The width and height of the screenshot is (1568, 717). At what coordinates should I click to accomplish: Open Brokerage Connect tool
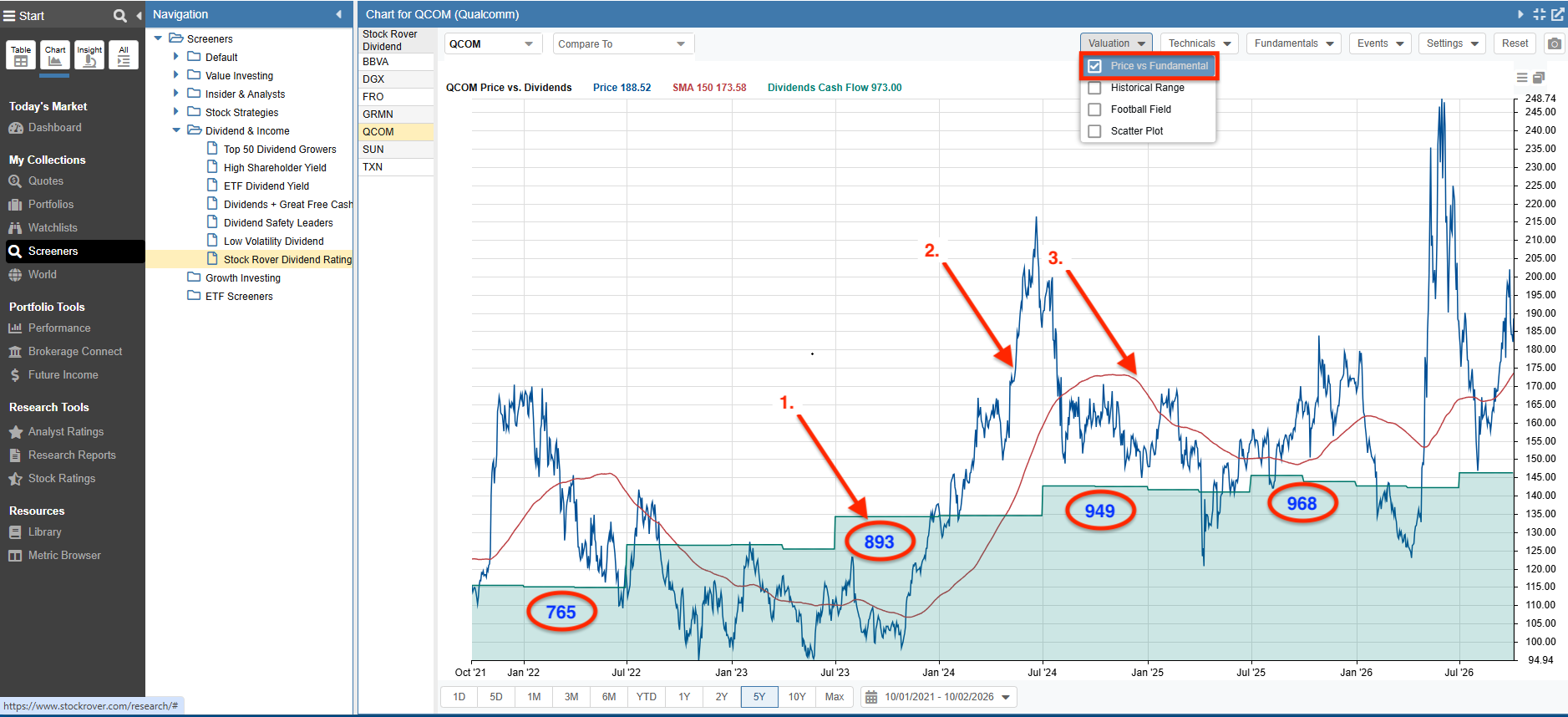75,352
